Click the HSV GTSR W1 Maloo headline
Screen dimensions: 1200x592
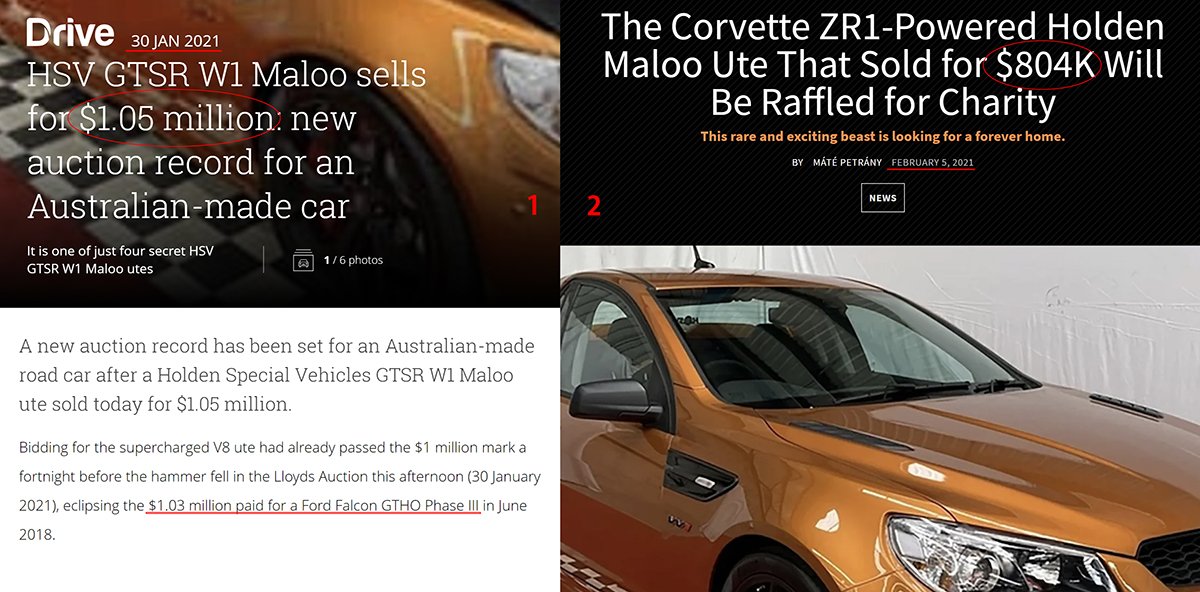[x=227, y=140]
